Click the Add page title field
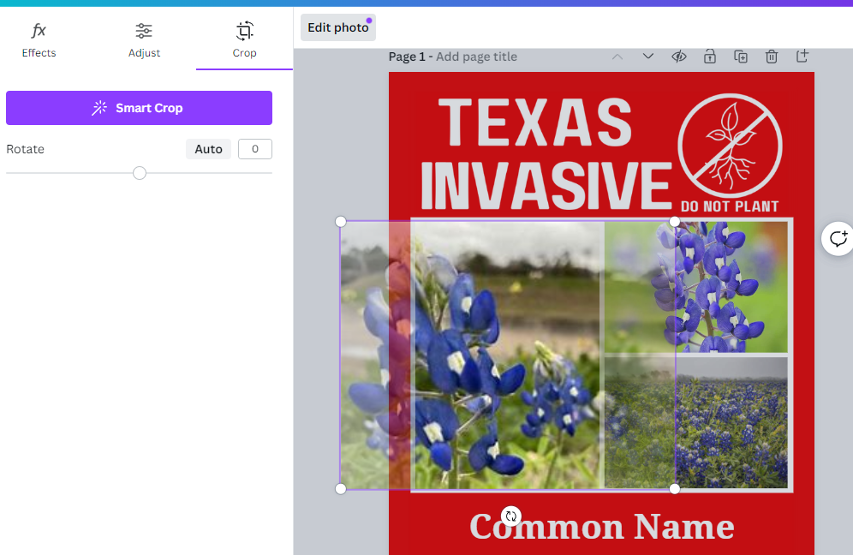The width and height of the screenshot is (854, 556). [476, 57]
